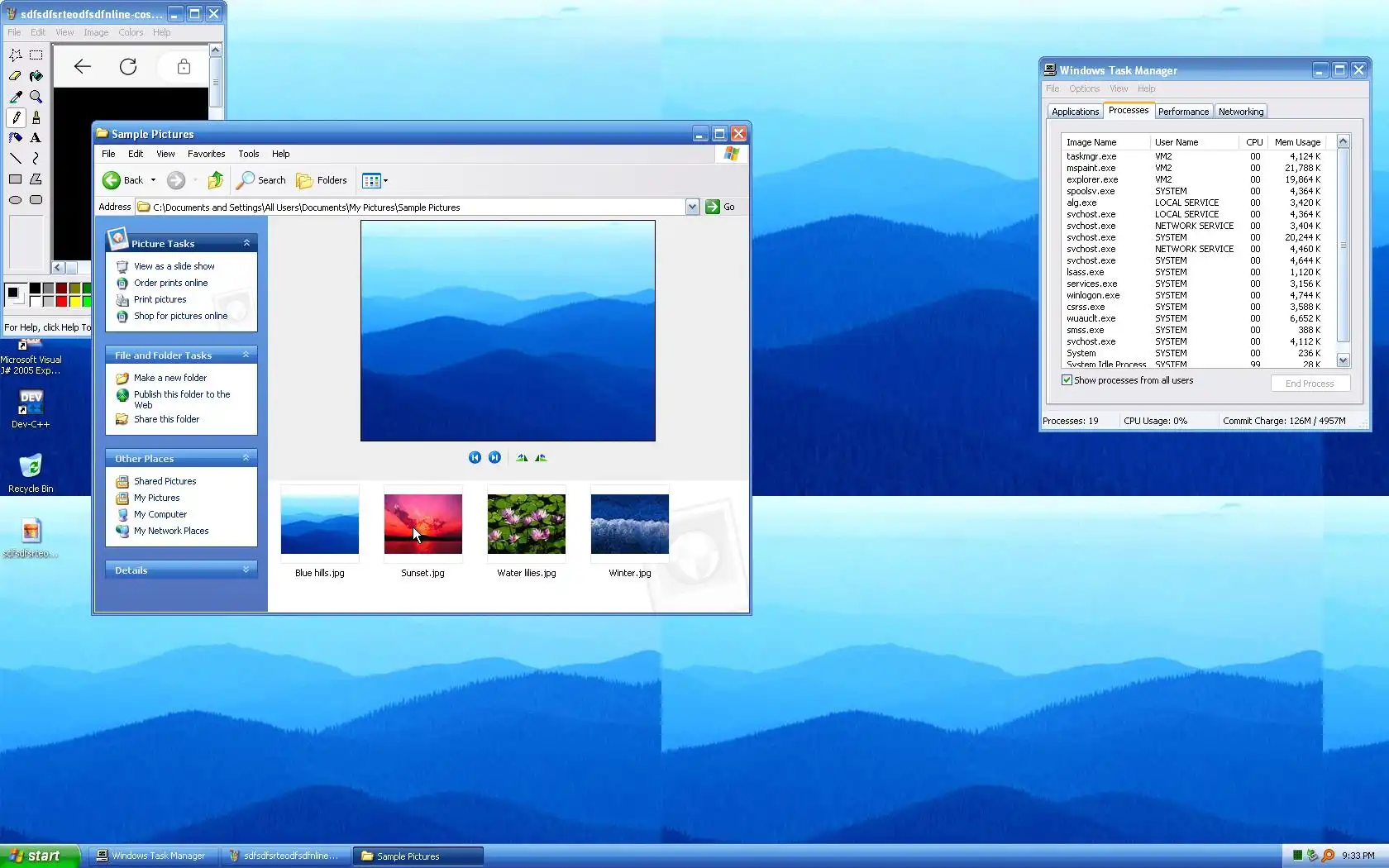Screen dimensions: 1389x868
Task: Go Back in Sample Pictures window
Action: [122, 180]
